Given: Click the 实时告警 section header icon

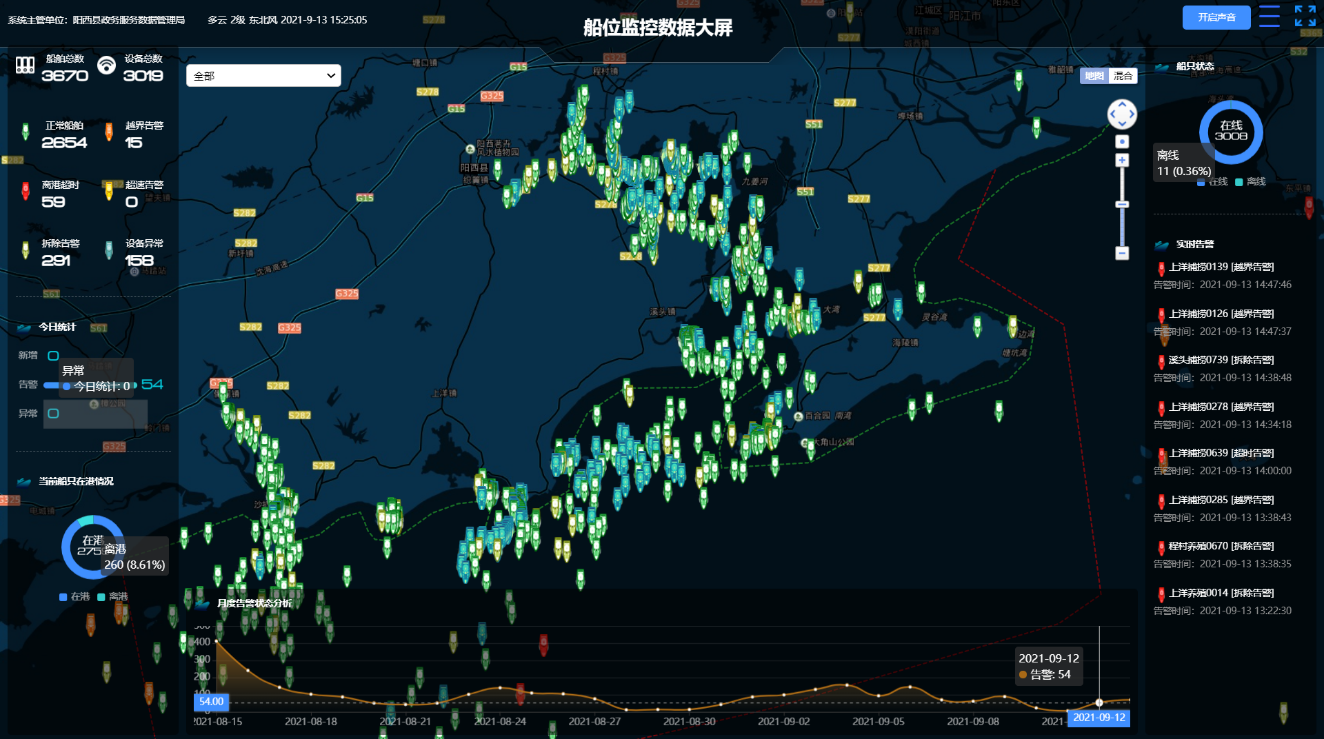Looking at the screenshot, I should click(1162, 244).
